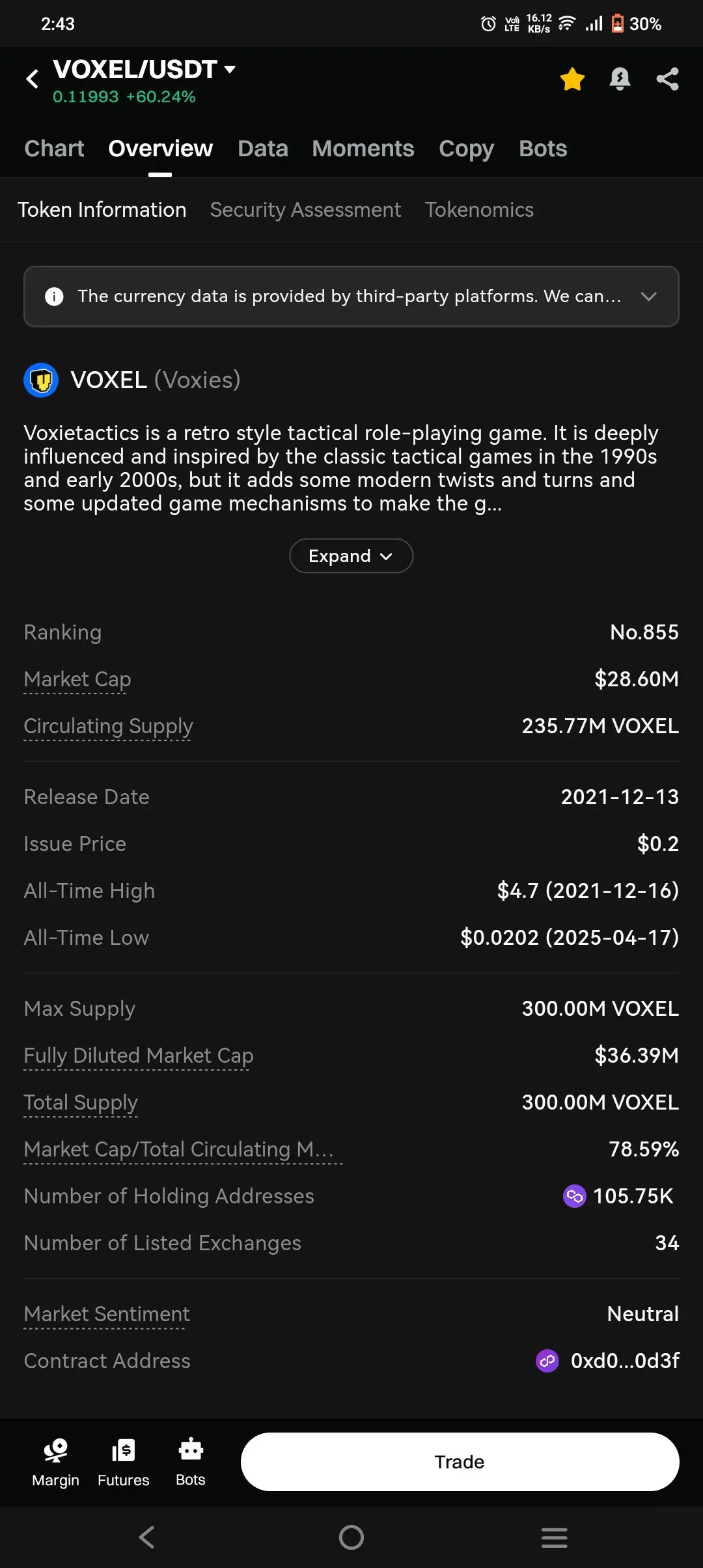Select the Security Assessment section
703x1568 pixels.
[x=305, y=210]
